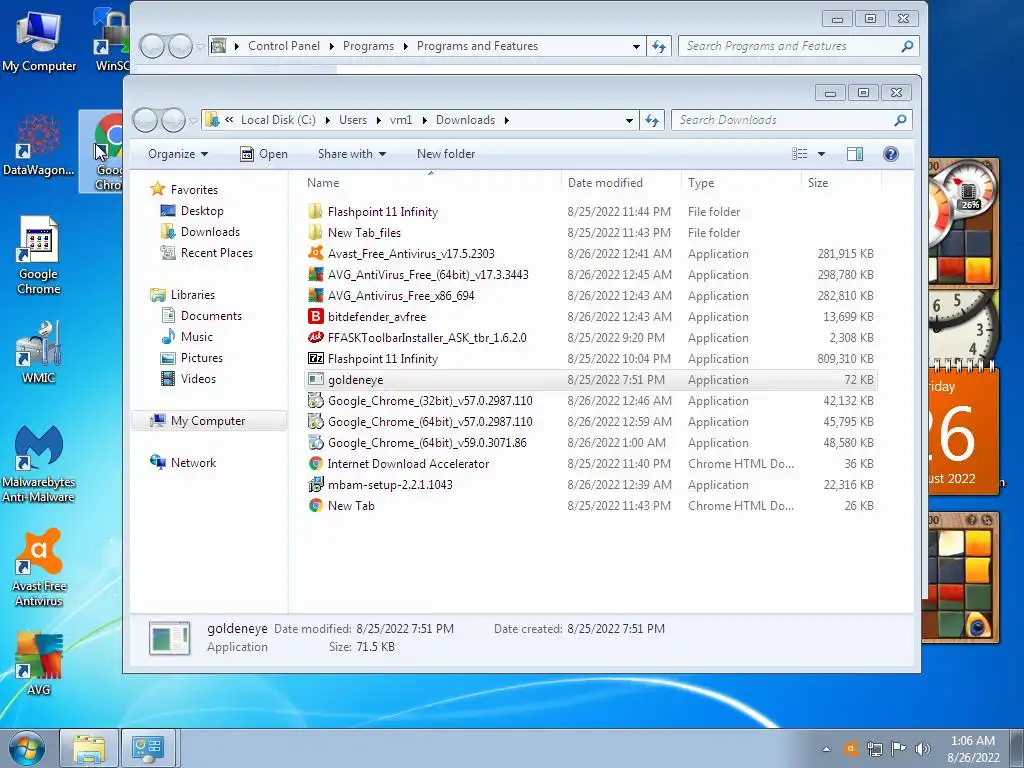Open the New Tab_files folder icon
The height and width of the screenshot is (768, 1024).
point(315,232)
